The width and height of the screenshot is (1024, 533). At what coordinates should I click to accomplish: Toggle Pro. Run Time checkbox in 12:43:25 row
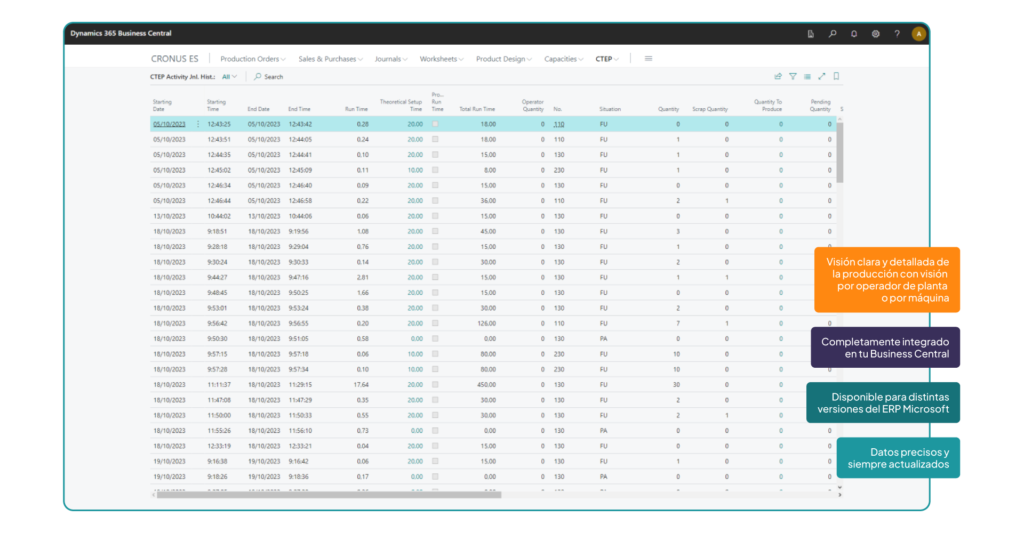[435, 124]
